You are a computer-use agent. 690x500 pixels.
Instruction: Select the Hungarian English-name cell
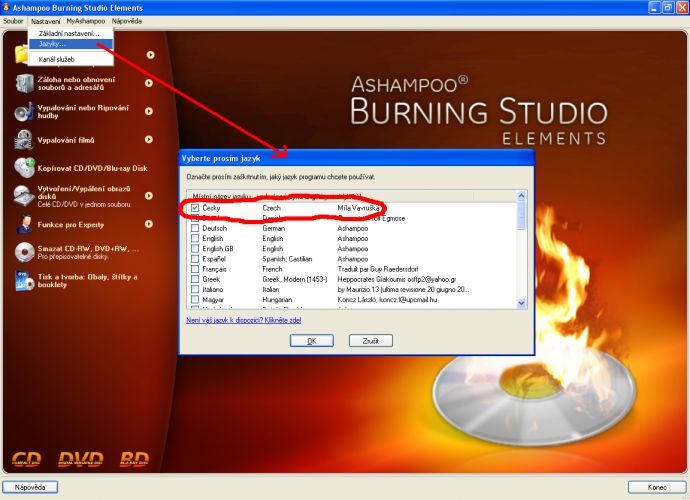click(277, 300)
